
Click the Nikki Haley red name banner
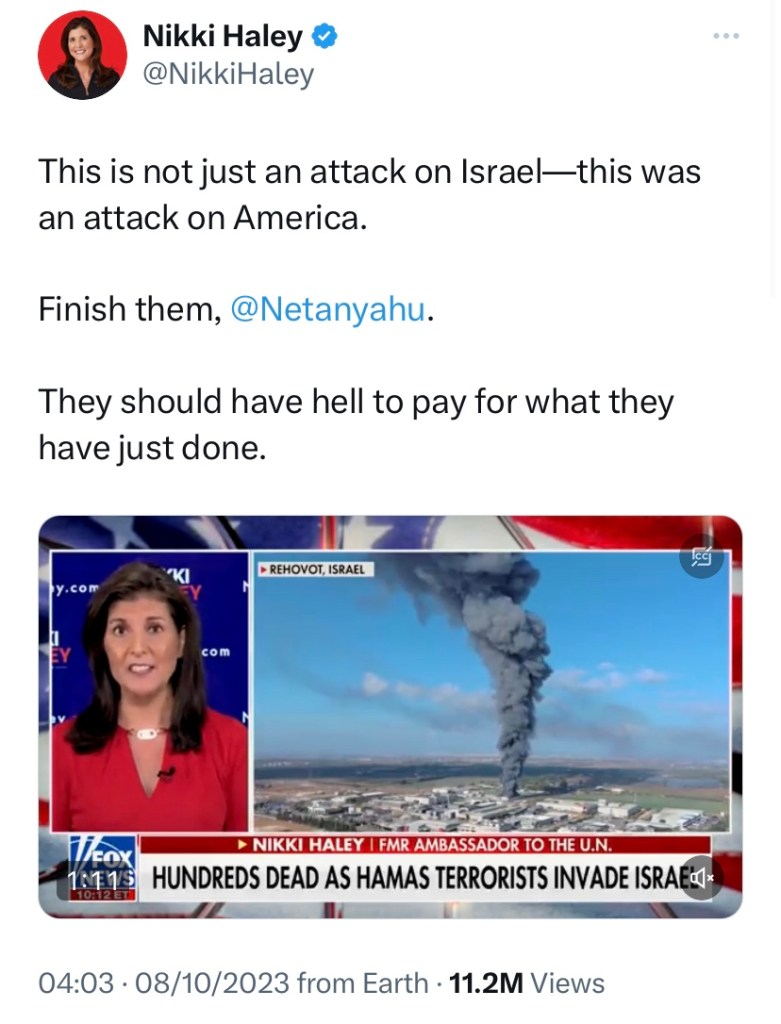click(425, 845)
